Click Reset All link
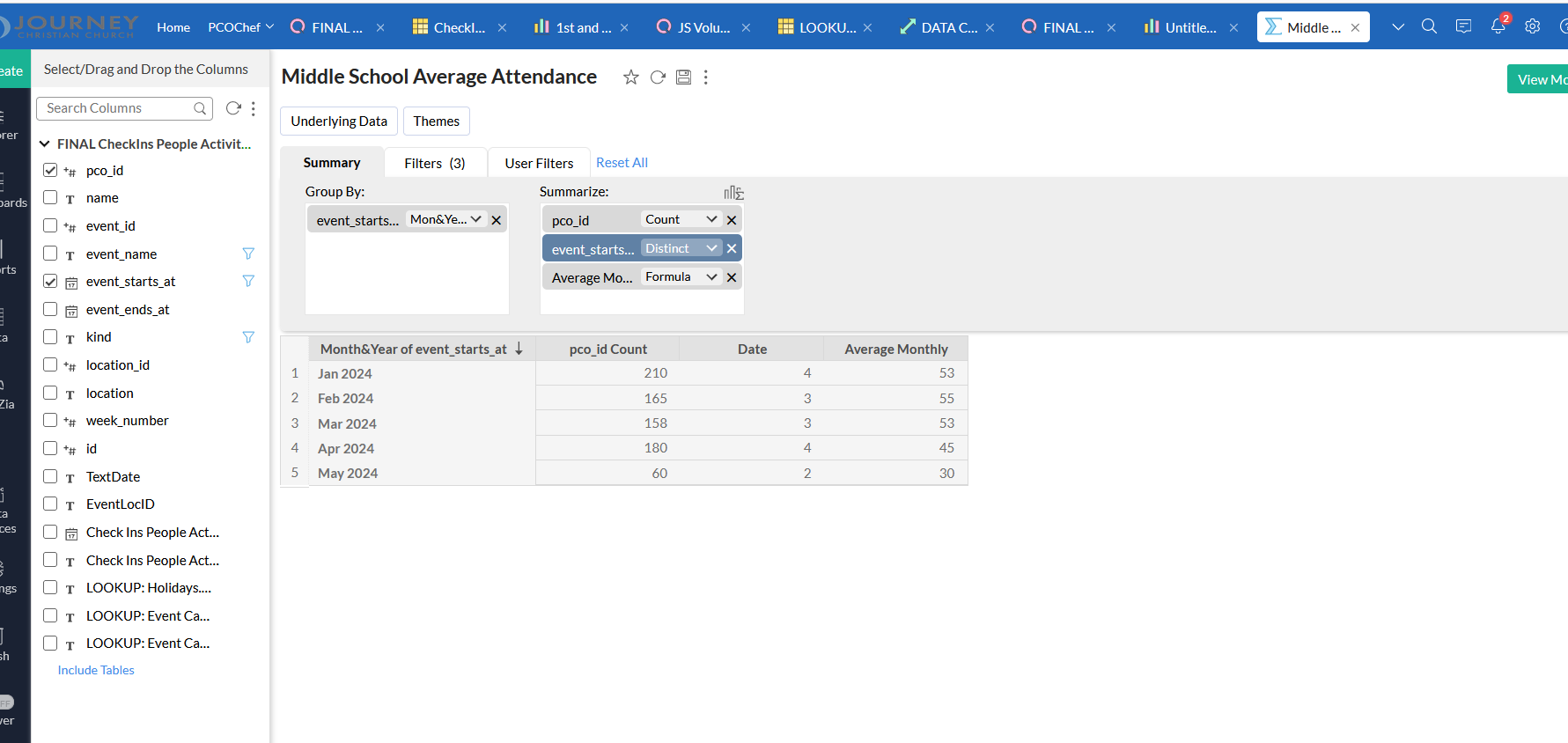1568x743 pixels. point(622,163)
